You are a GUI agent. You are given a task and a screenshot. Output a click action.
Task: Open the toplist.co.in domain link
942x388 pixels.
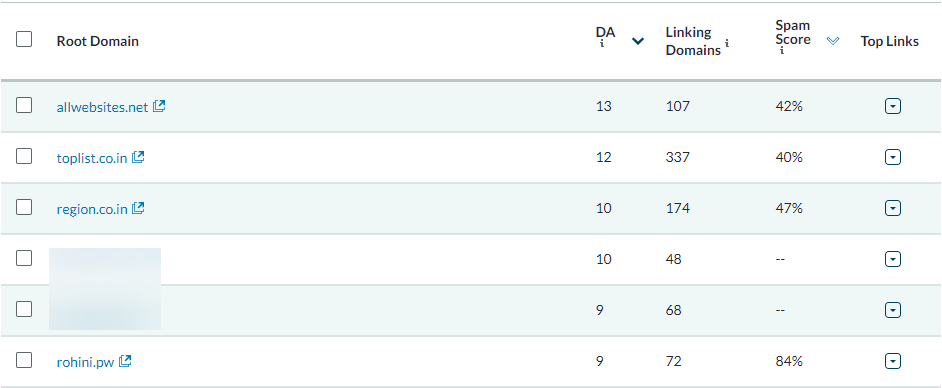[92, 158]
